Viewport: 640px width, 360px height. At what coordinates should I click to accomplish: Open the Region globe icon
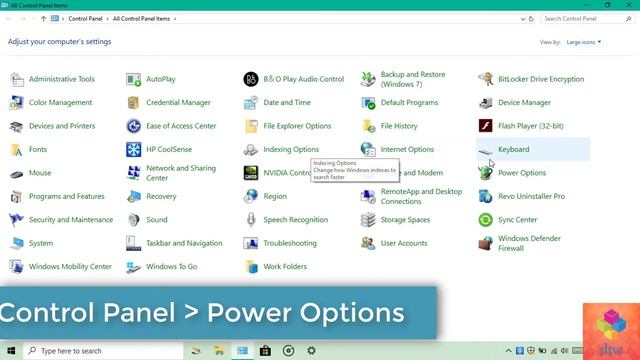tap(251, 196)
